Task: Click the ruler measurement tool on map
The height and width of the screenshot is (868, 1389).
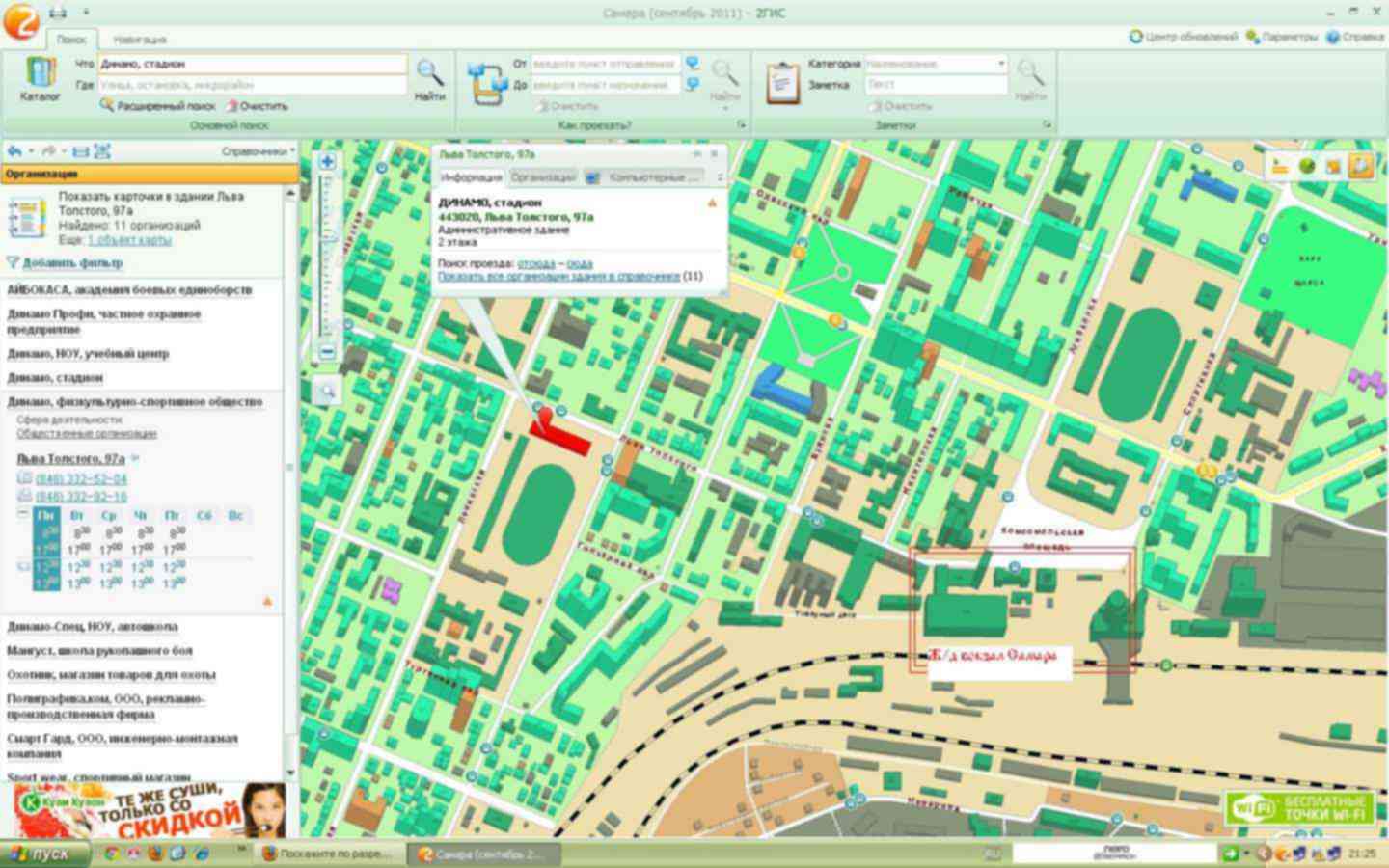Action: 1280,166
